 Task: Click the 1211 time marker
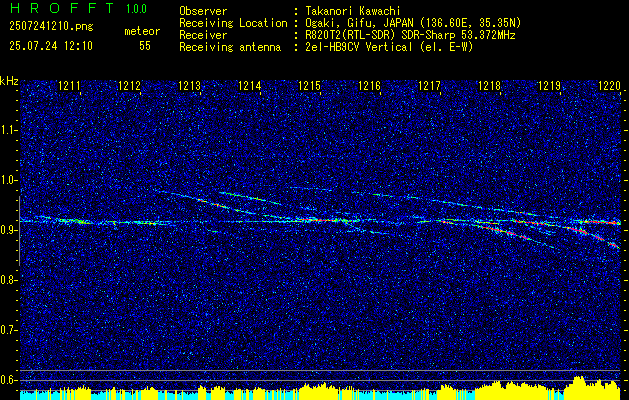click(69, 85)
